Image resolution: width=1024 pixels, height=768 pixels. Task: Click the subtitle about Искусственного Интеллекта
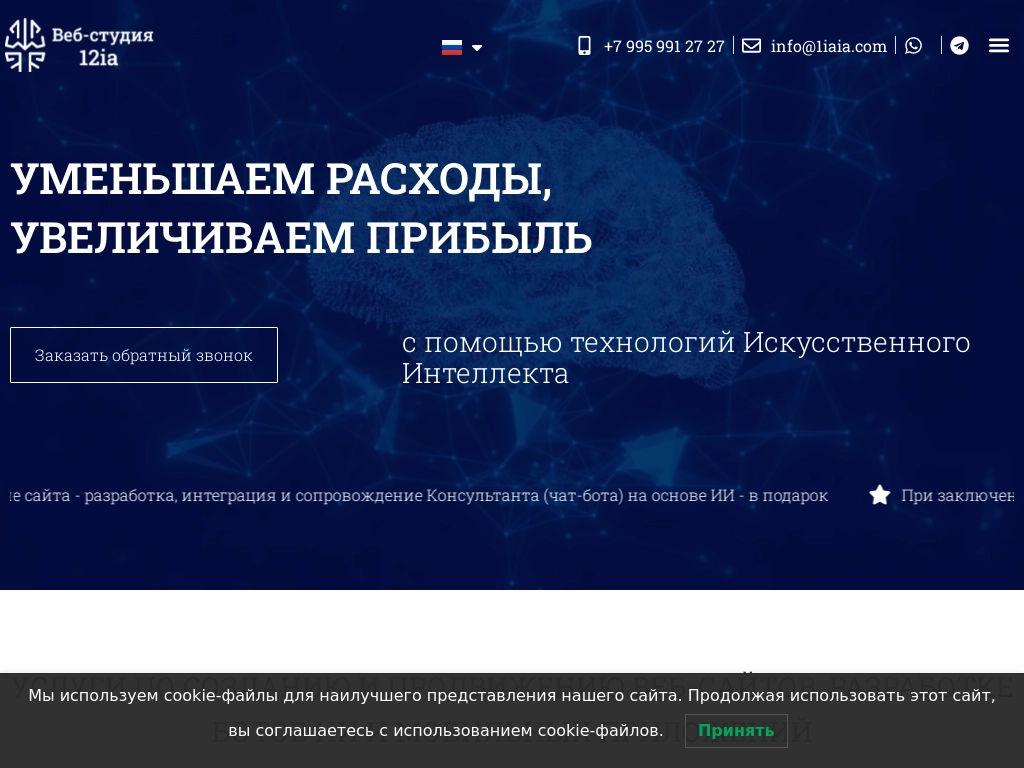click(x=686, y=357)
